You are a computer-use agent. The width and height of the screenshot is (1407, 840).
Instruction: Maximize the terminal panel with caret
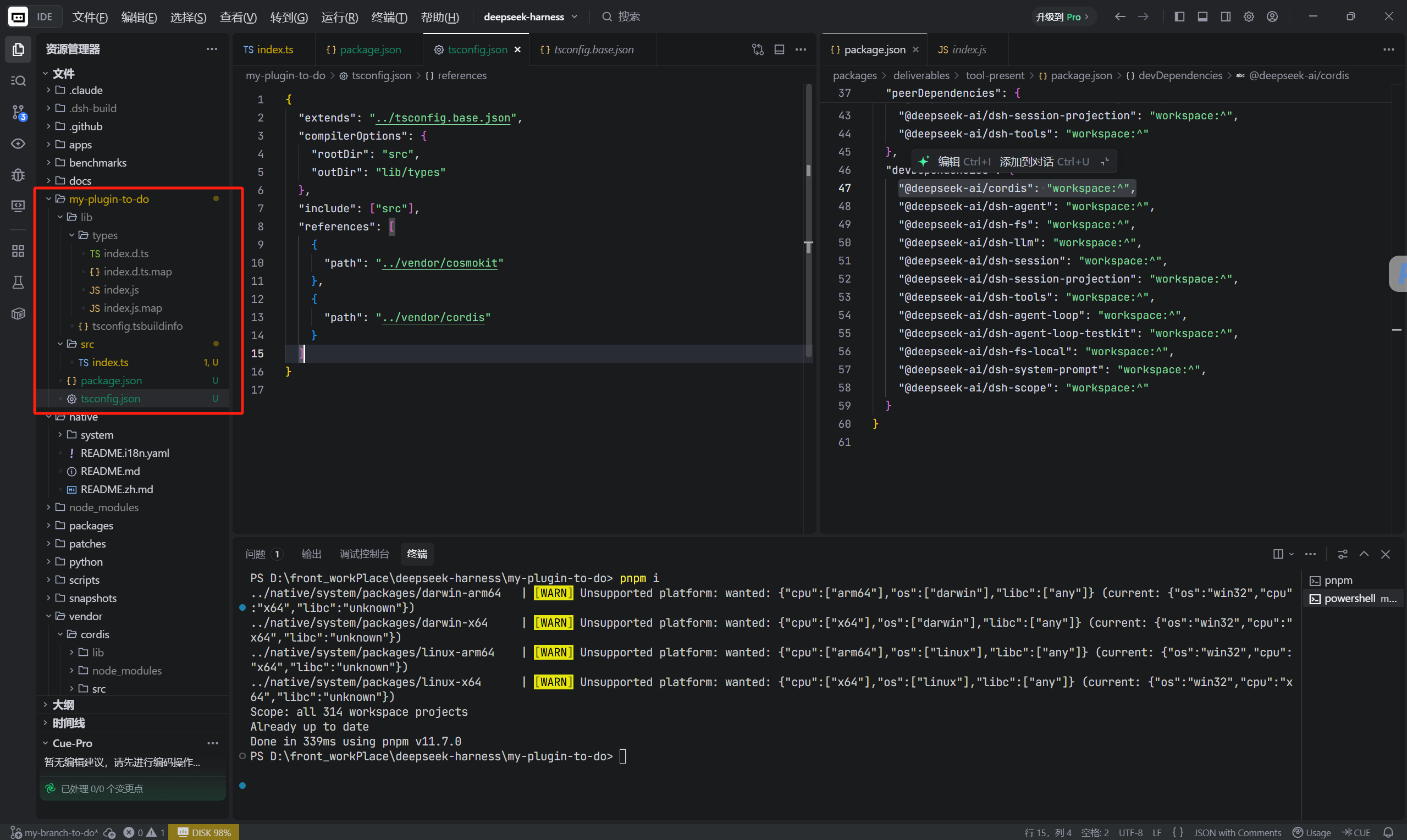click(x=1364, y=554)
